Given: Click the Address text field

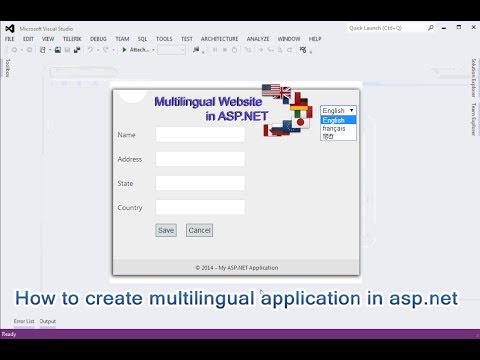Looking at the screenshot, I should (x=200, y=159).
